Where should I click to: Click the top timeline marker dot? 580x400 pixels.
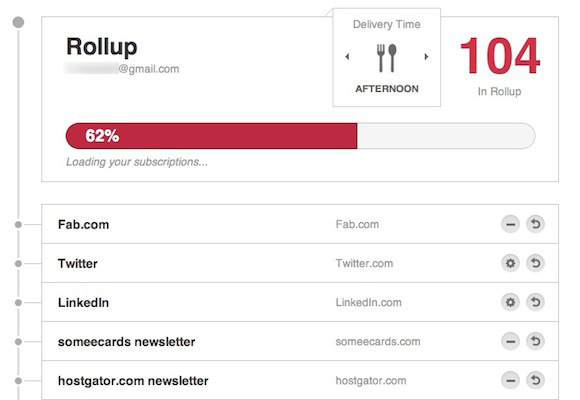point(18,22)
